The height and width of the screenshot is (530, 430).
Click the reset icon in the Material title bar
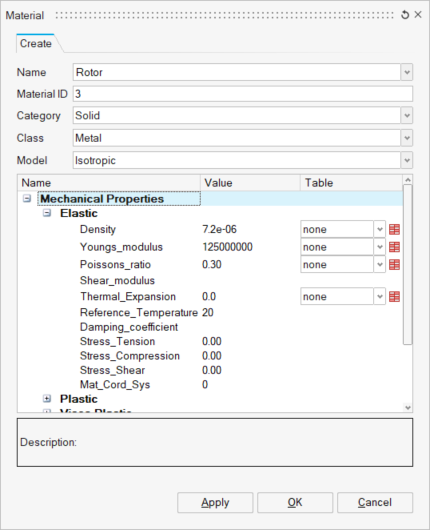click(405, 15)
